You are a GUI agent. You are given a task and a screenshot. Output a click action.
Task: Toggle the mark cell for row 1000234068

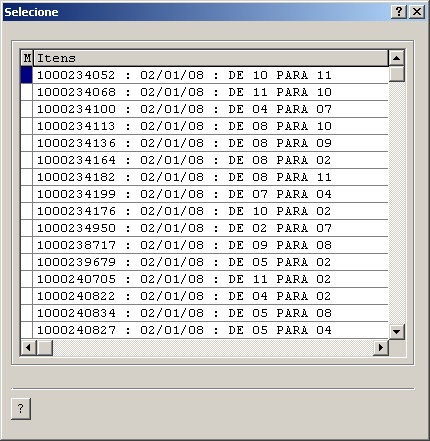click(x=27, y=92)
